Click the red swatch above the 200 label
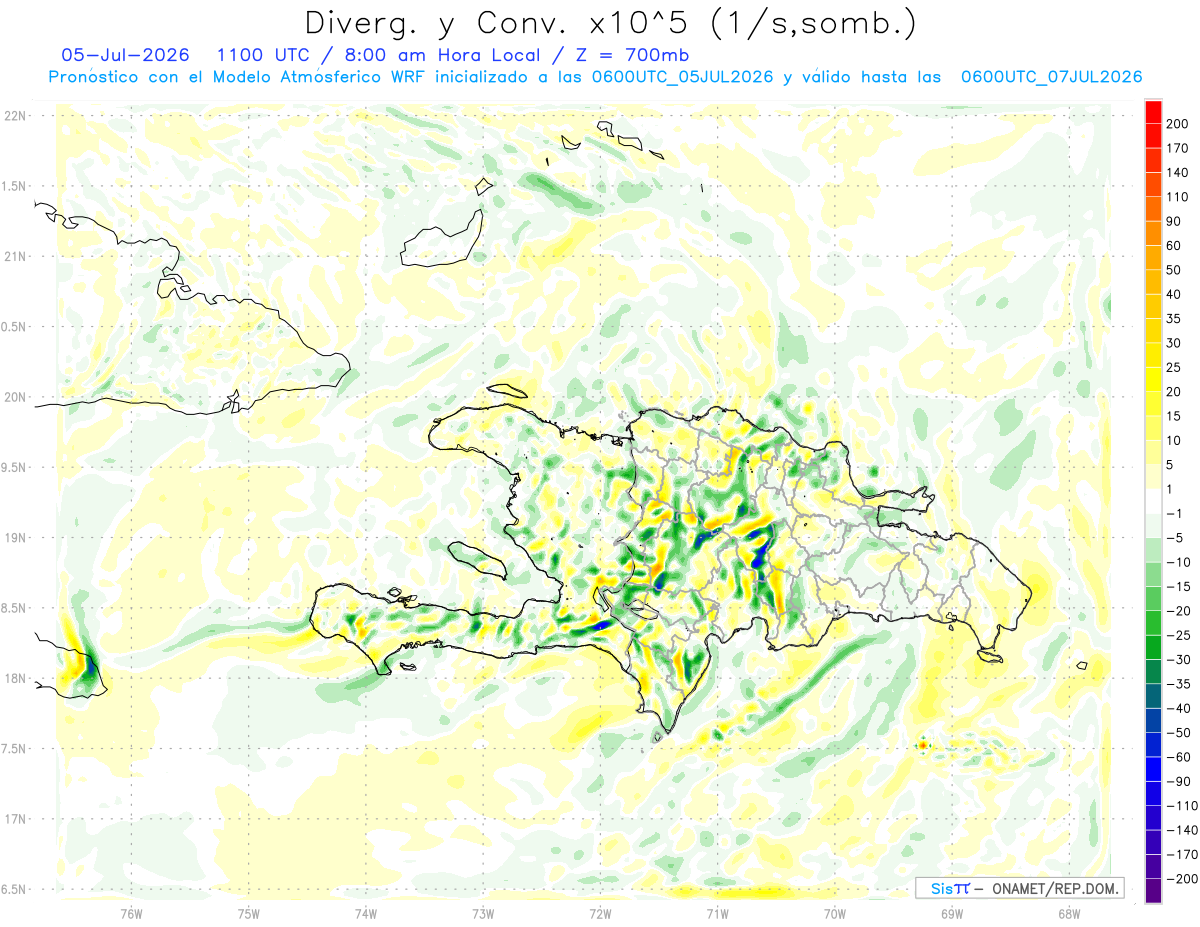1200x927 pixels. pos(1153,111)
